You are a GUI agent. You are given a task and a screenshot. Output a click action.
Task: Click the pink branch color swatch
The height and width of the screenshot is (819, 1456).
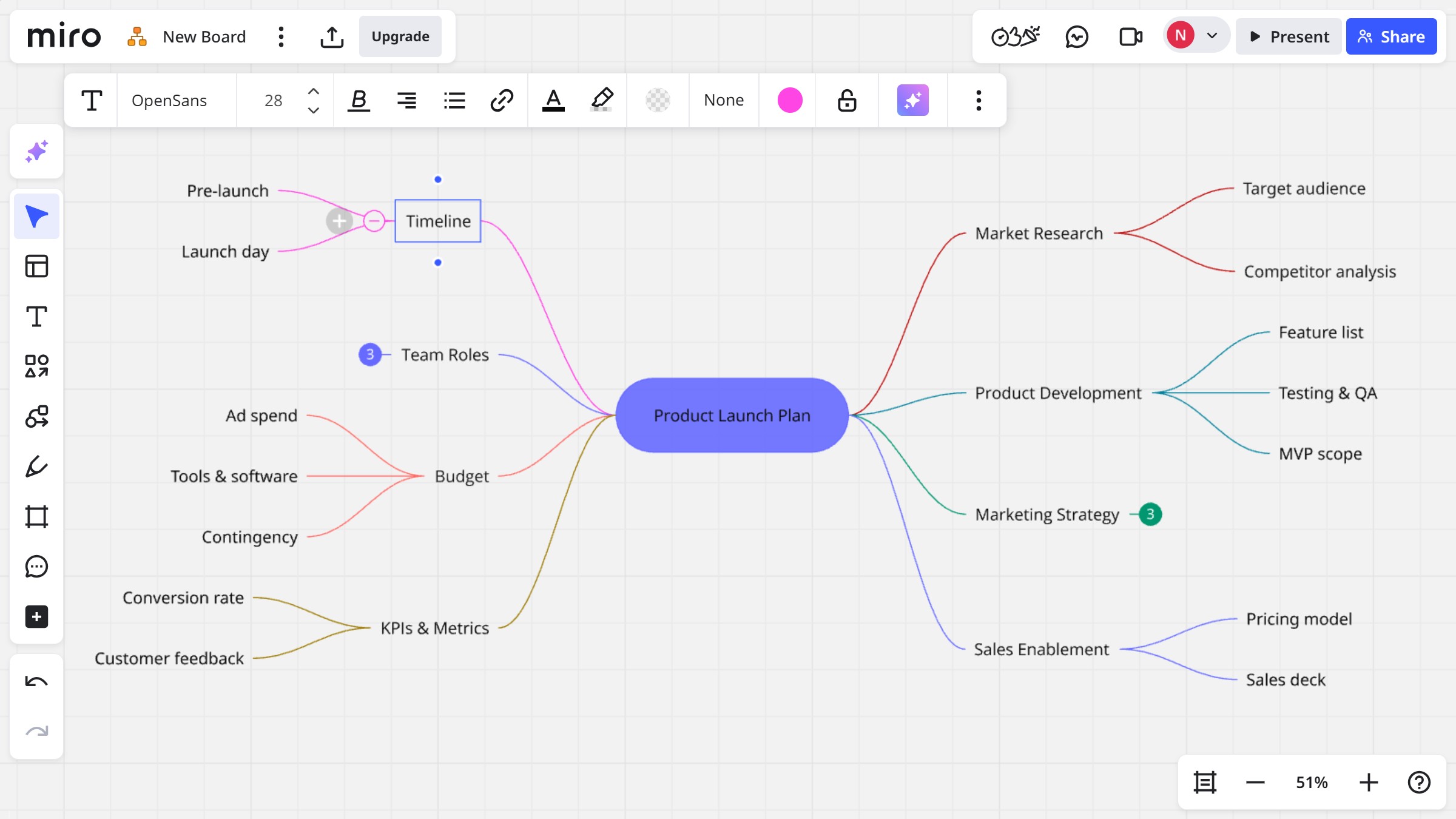pyautogui.click(x=790, y=100)
